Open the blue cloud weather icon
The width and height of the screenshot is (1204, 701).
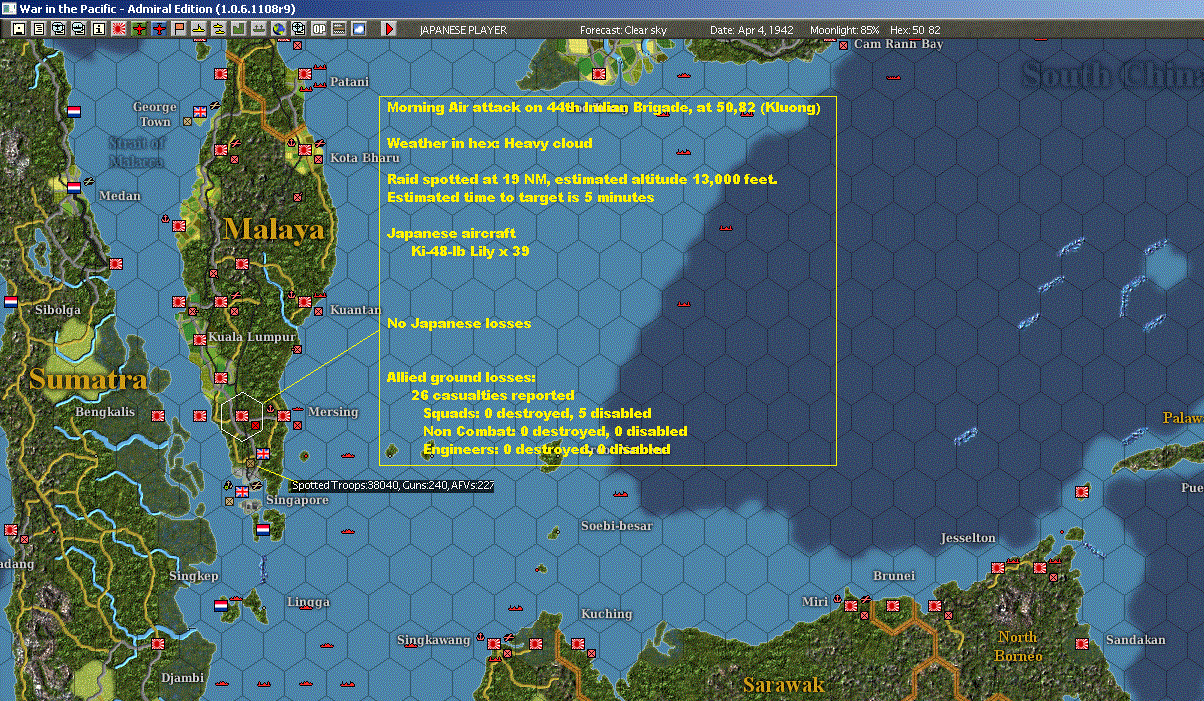(x=359, y=29)
